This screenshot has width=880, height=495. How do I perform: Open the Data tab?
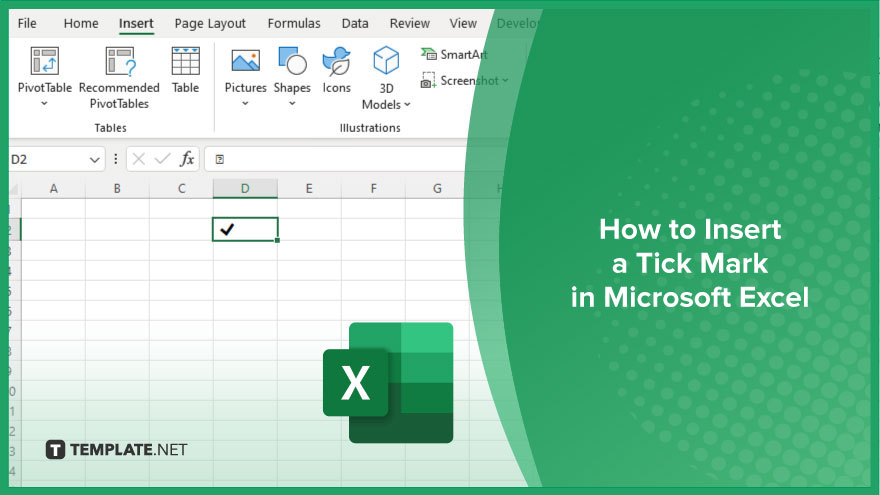[355, 24]
